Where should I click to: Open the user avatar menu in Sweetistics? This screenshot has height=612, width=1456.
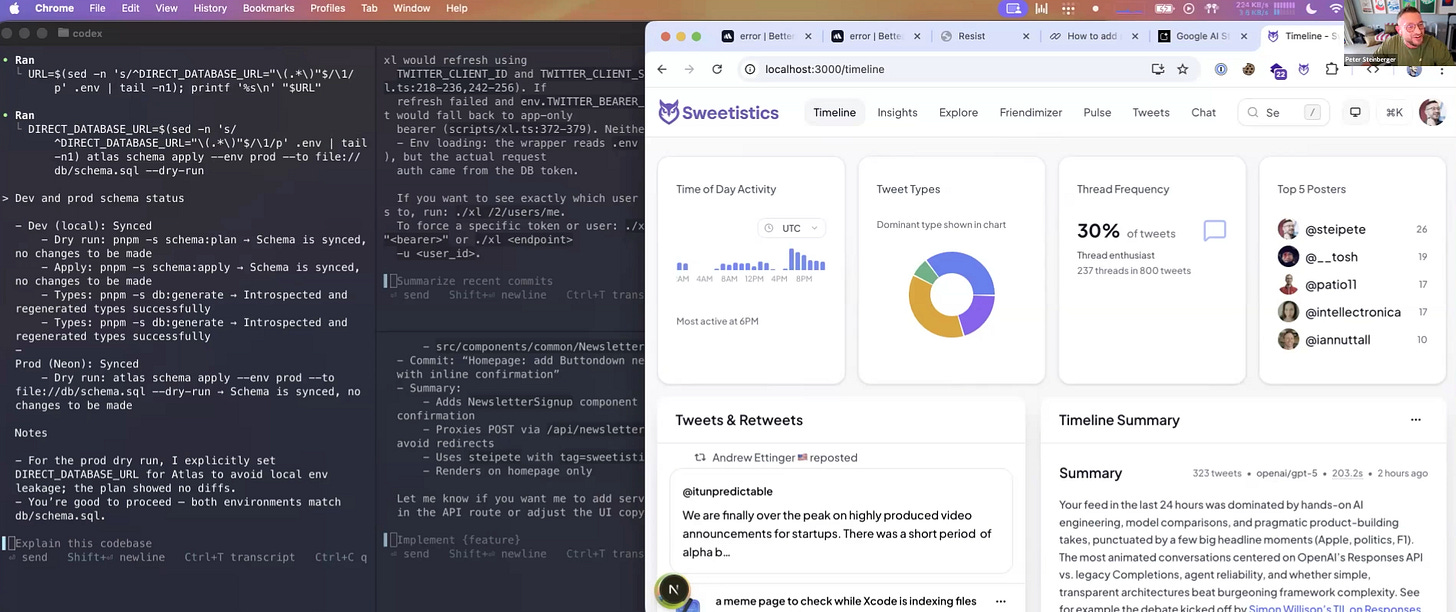(x=1431, y=112)
